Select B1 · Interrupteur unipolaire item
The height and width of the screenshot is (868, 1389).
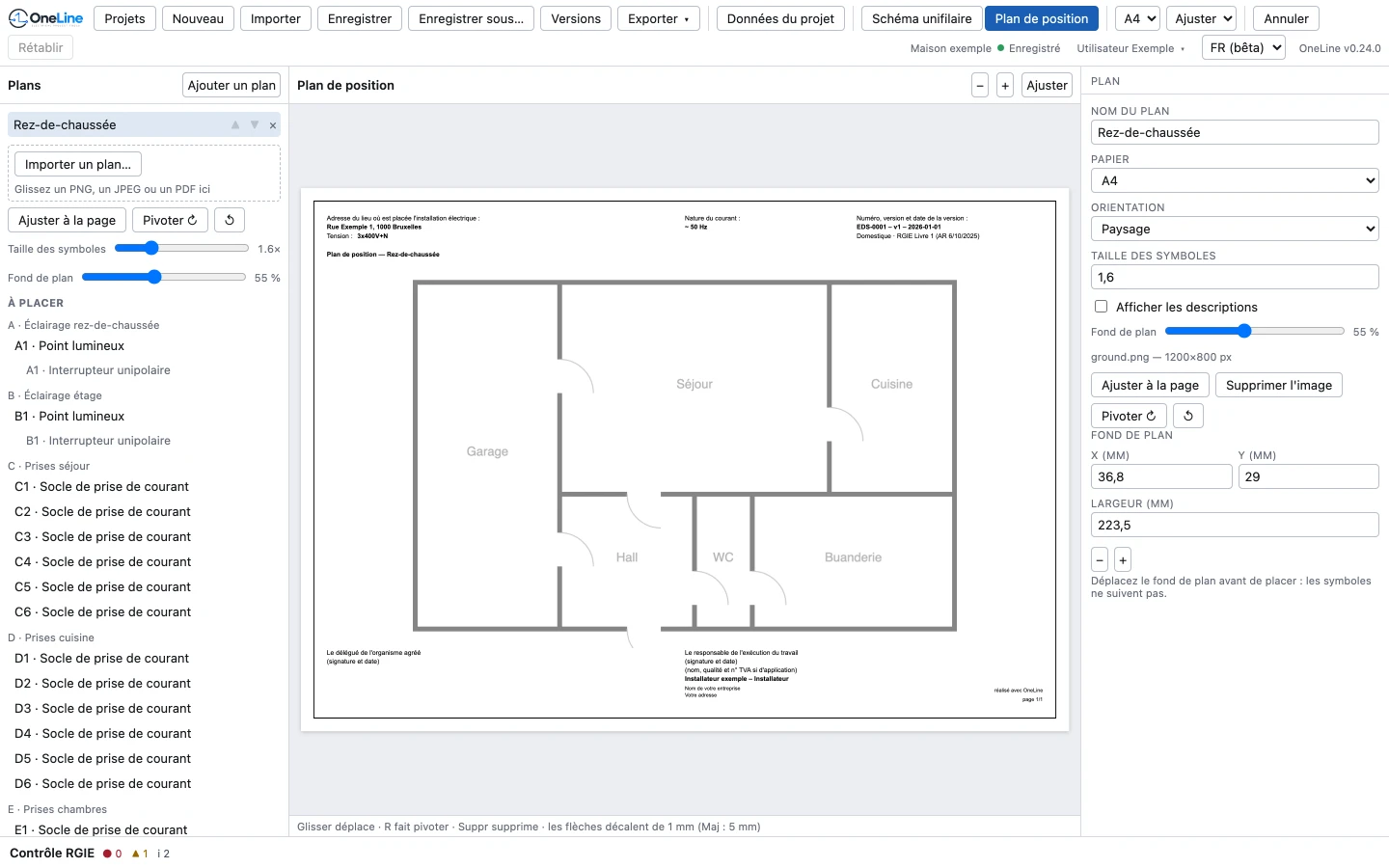click(x=145, y=441)
